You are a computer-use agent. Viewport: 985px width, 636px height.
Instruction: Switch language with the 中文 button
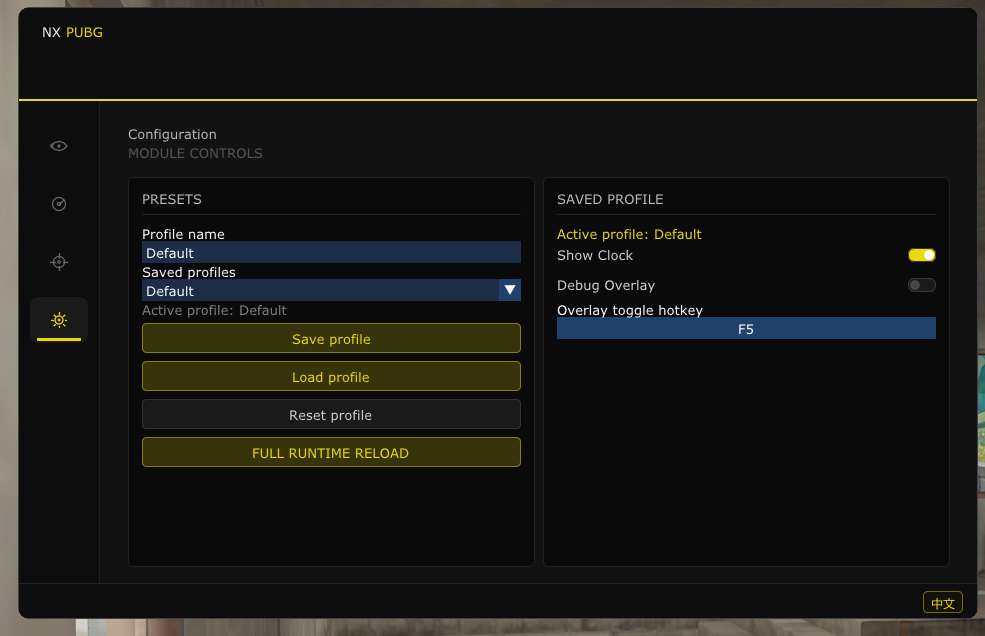pyautogui.click(x=942, y=603)
